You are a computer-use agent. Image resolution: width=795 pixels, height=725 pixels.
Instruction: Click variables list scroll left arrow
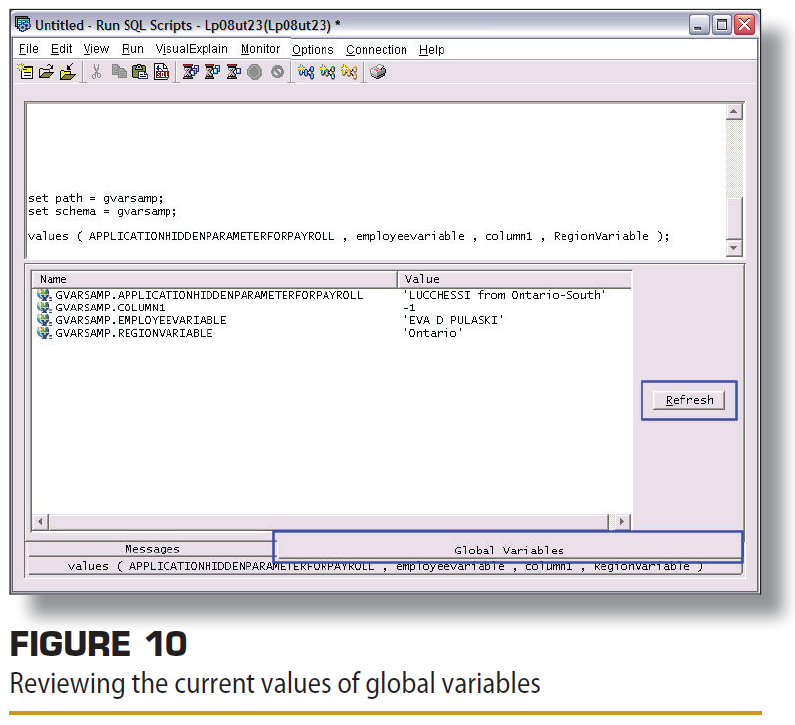point(40,521)
